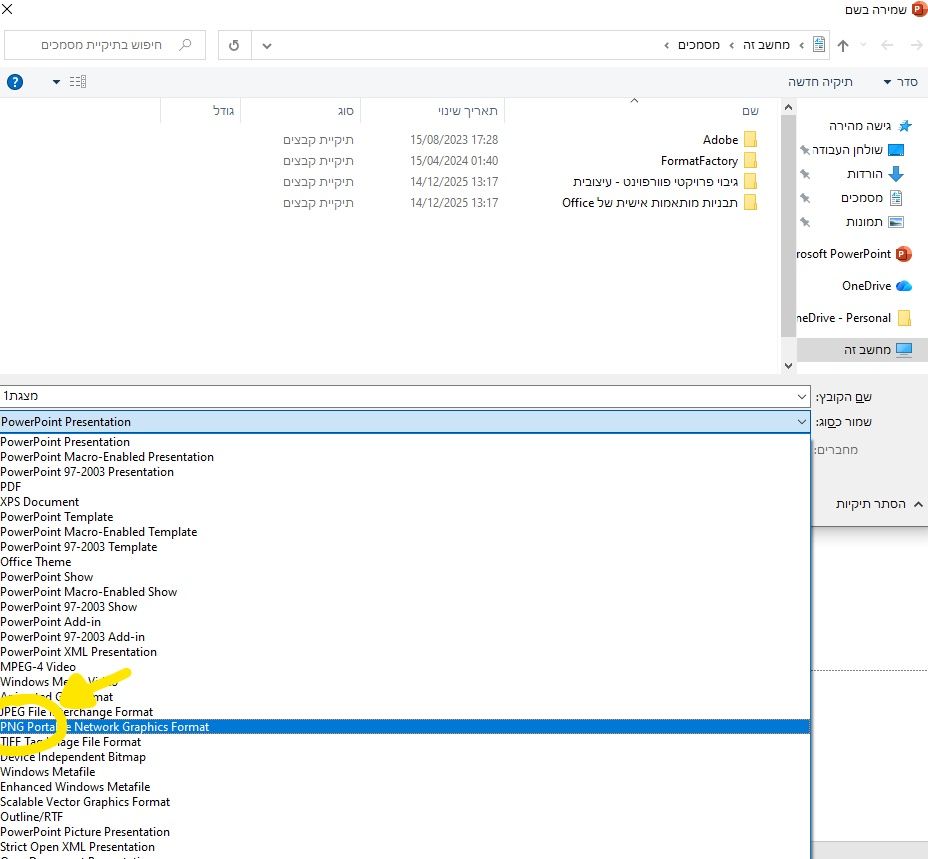
Task: Open the Adobe folder
Action: pyautogui.click(x=720, y=140)
